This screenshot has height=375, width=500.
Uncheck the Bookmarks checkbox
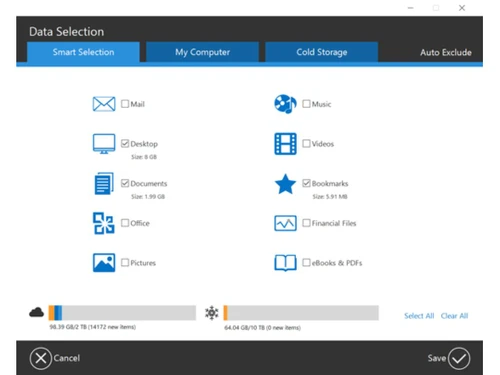306,183
